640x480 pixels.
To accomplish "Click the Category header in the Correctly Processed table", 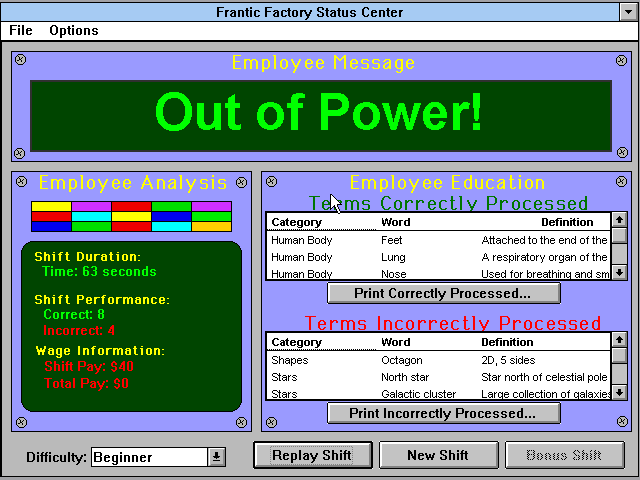I will click(297, 222).
